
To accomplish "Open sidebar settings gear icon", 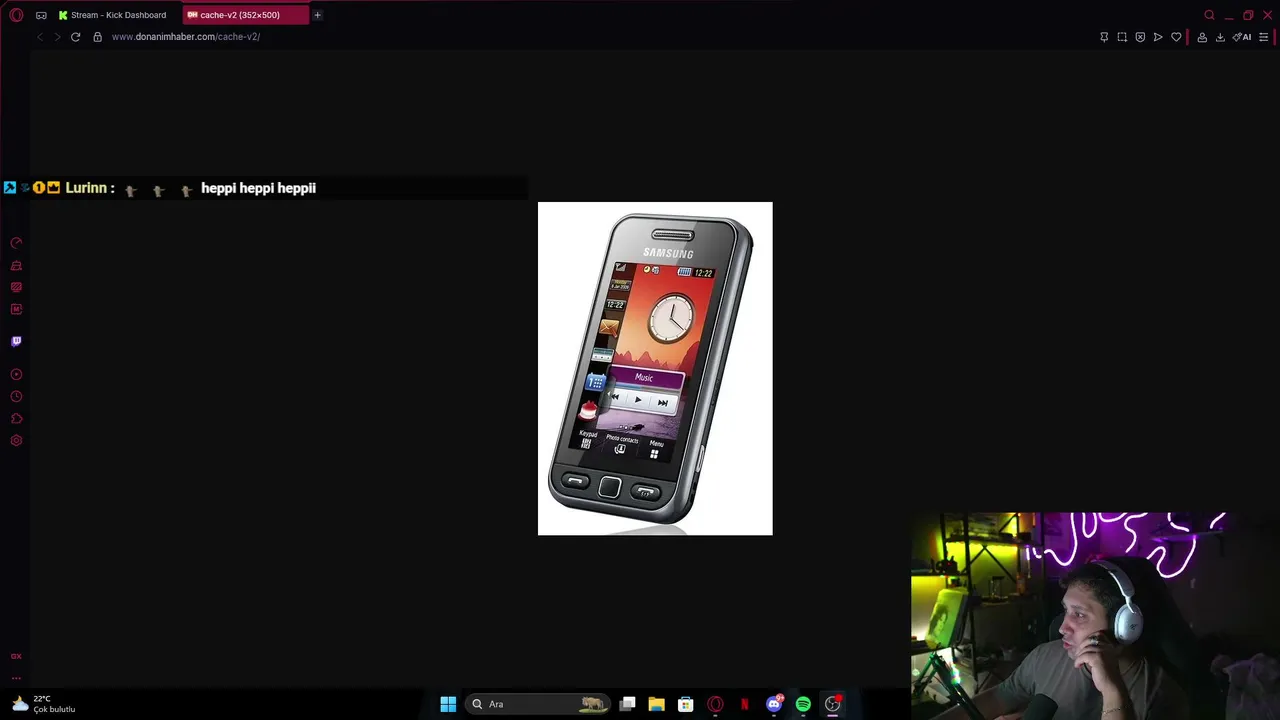I will [x=16, y=440].
